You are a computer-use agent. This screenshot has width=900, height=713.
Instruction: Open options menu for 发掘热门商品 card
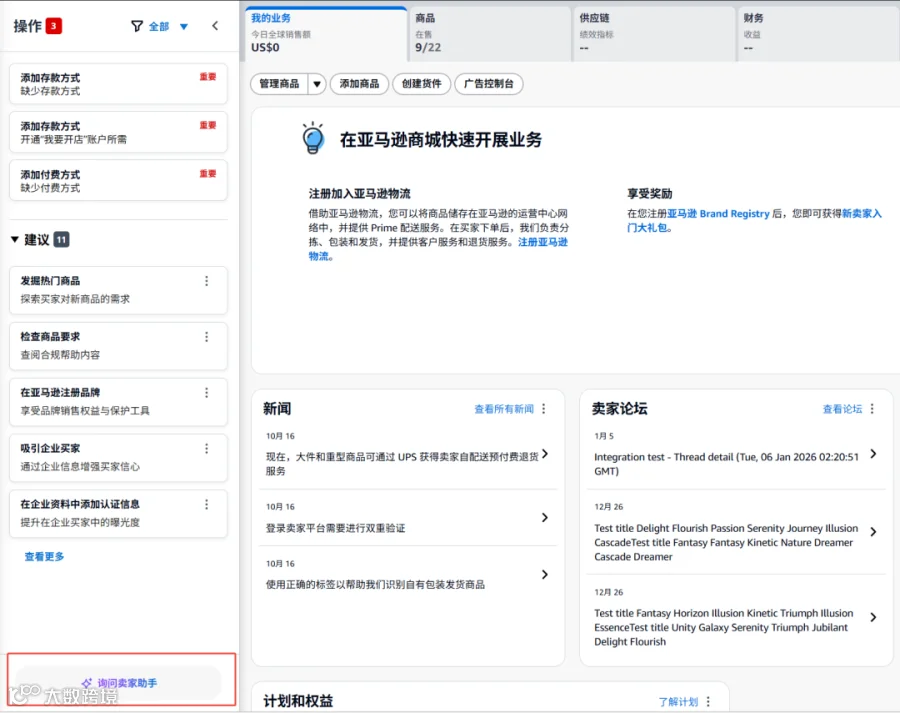tap(207, 281)
